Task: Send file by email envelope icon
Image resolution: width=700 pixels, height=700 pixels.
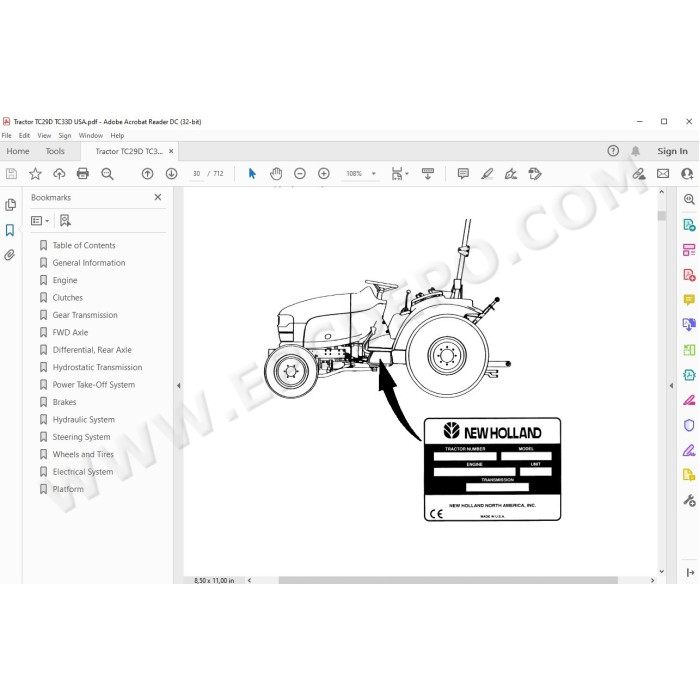Action: click(x=663, y=173)
